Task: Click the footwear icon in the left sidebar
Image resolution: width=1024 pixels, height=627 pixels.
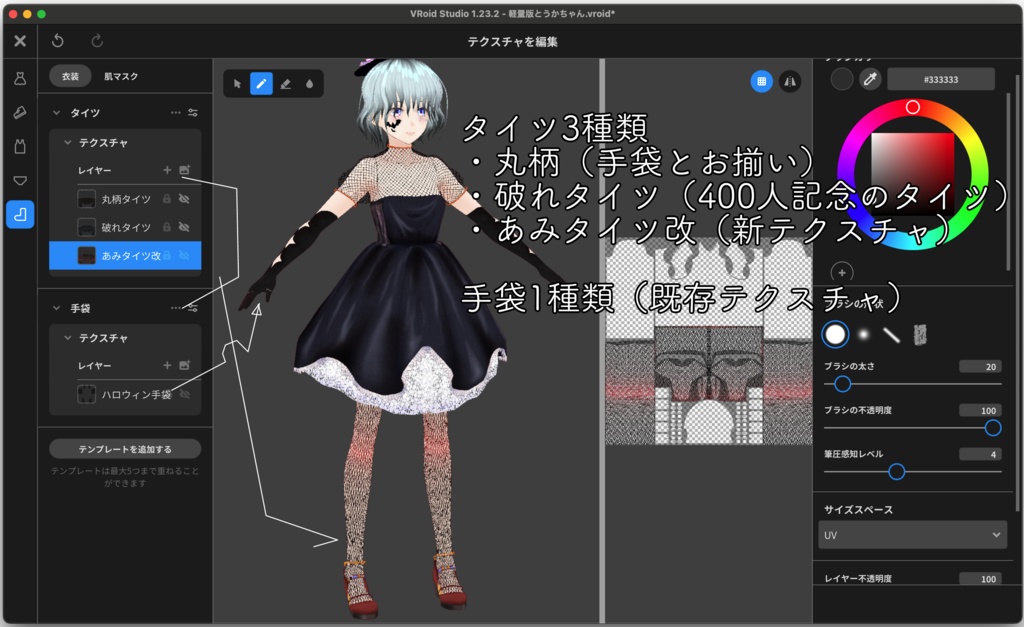Action: pos(20,110)
